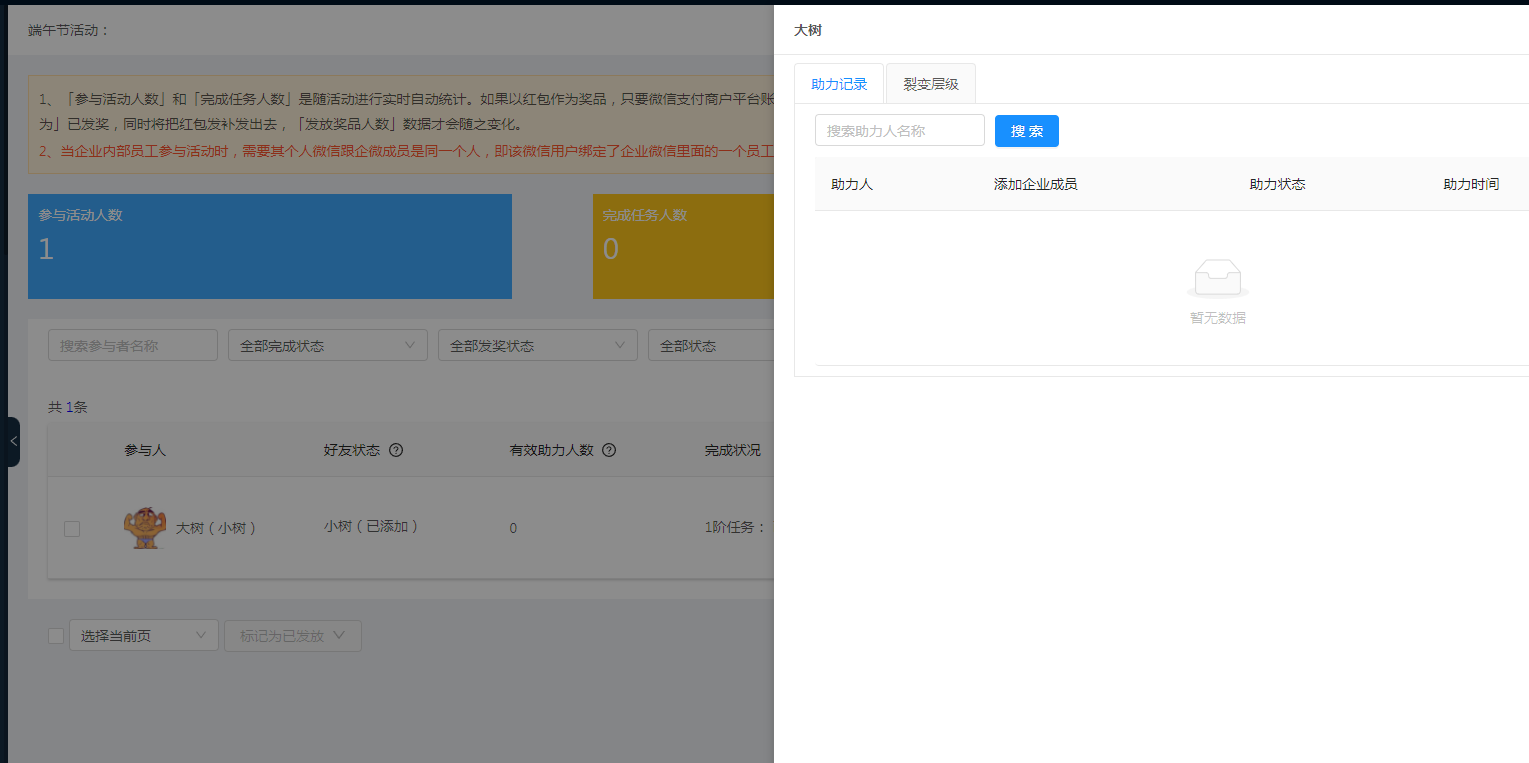Open the 全部完成状态 dropdown
The width and height of the screenshot is (1529, 763).
click(328, 345)
